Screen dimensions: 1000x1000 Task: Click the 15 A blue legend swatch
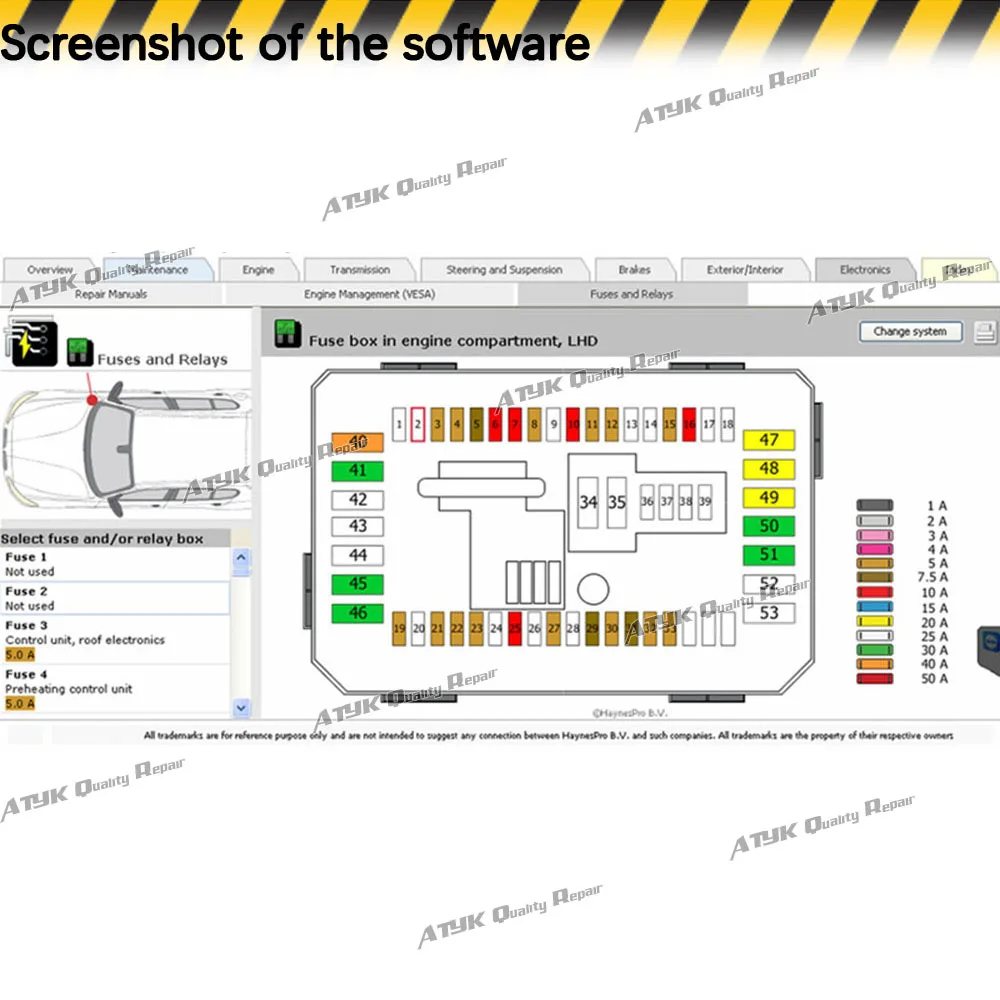point(874,607)
